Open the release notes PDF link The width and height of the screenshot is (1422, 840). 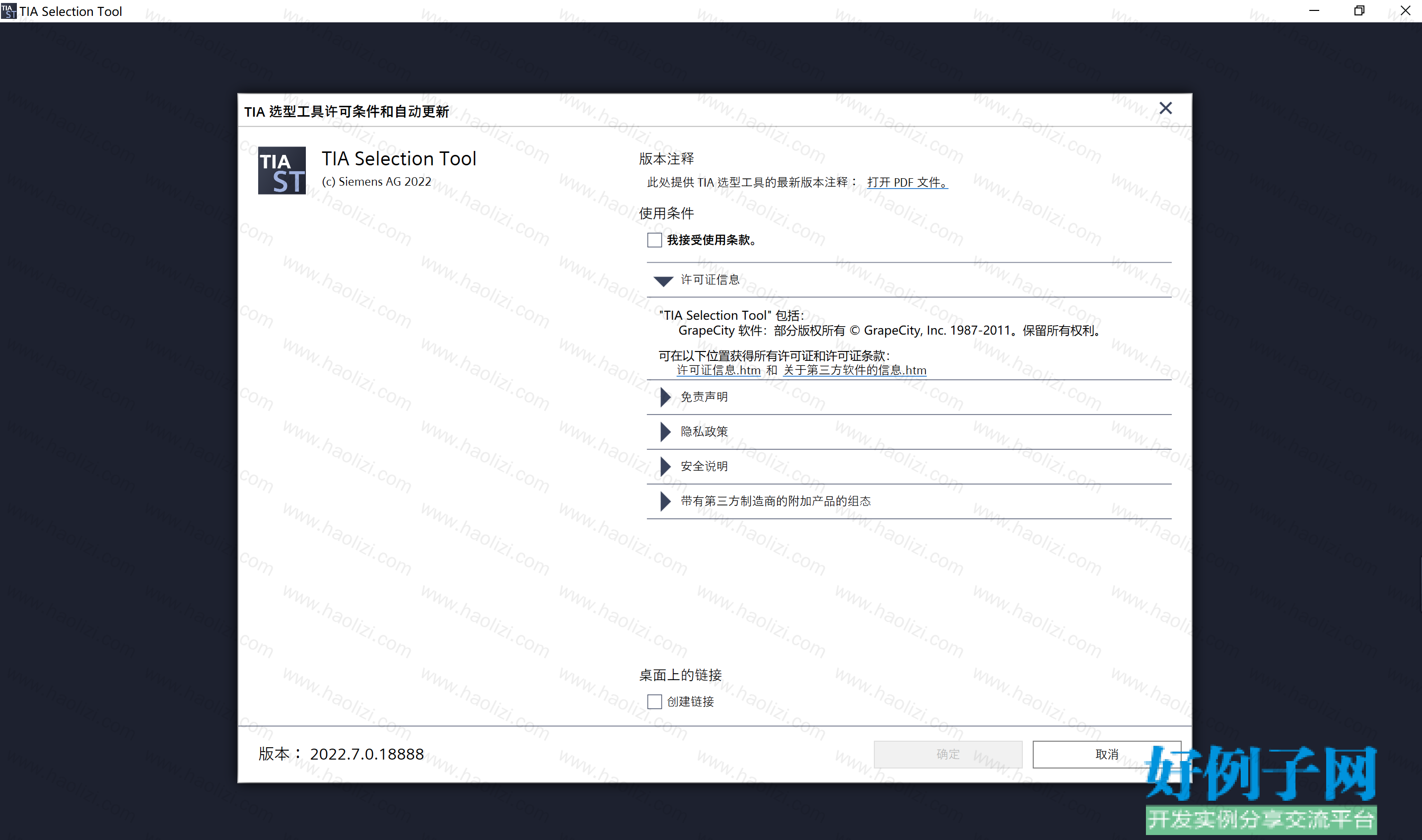(x=908, y=182)
